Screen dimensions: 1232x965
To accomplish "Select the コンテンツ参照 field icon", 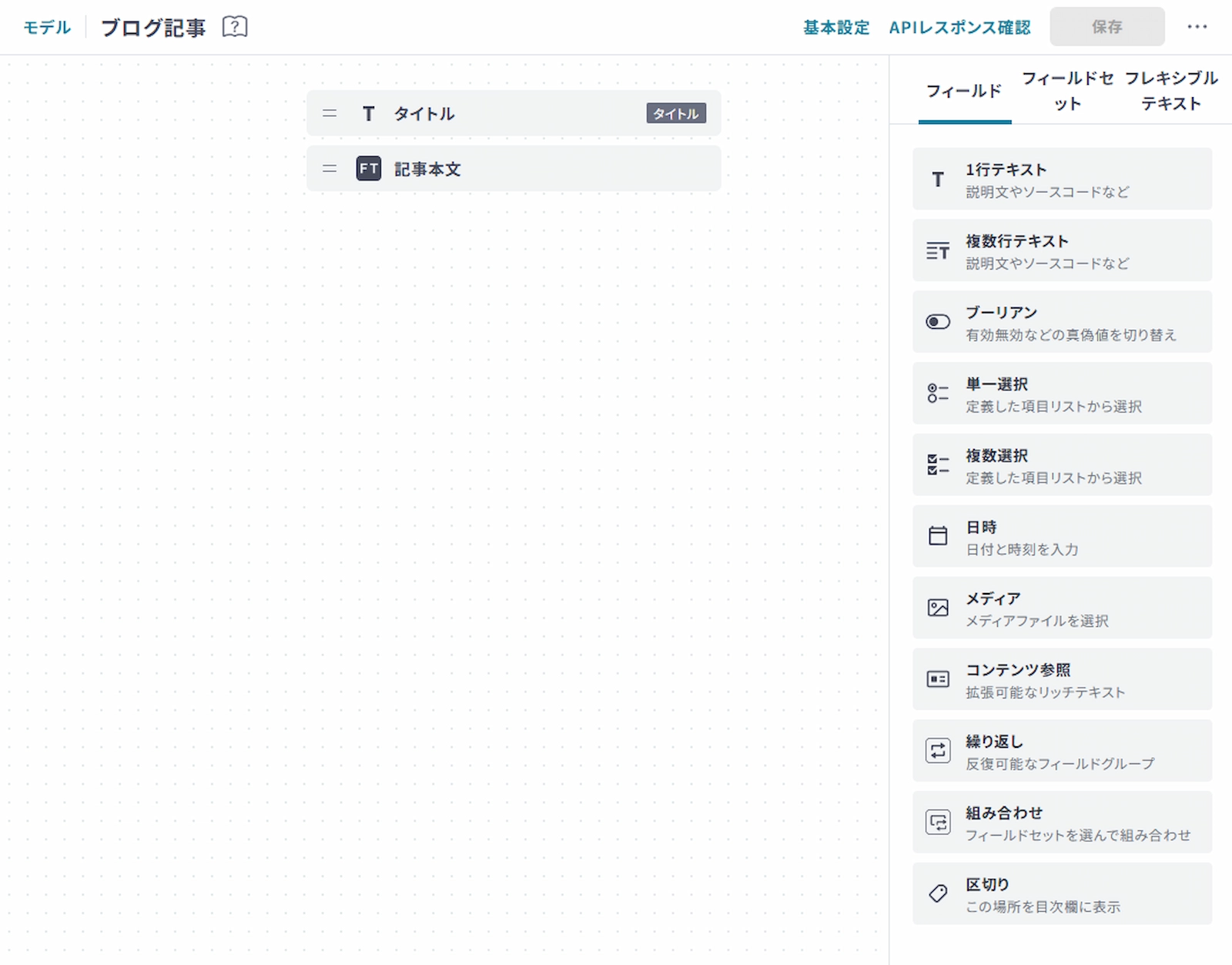I will click(937, 679).
